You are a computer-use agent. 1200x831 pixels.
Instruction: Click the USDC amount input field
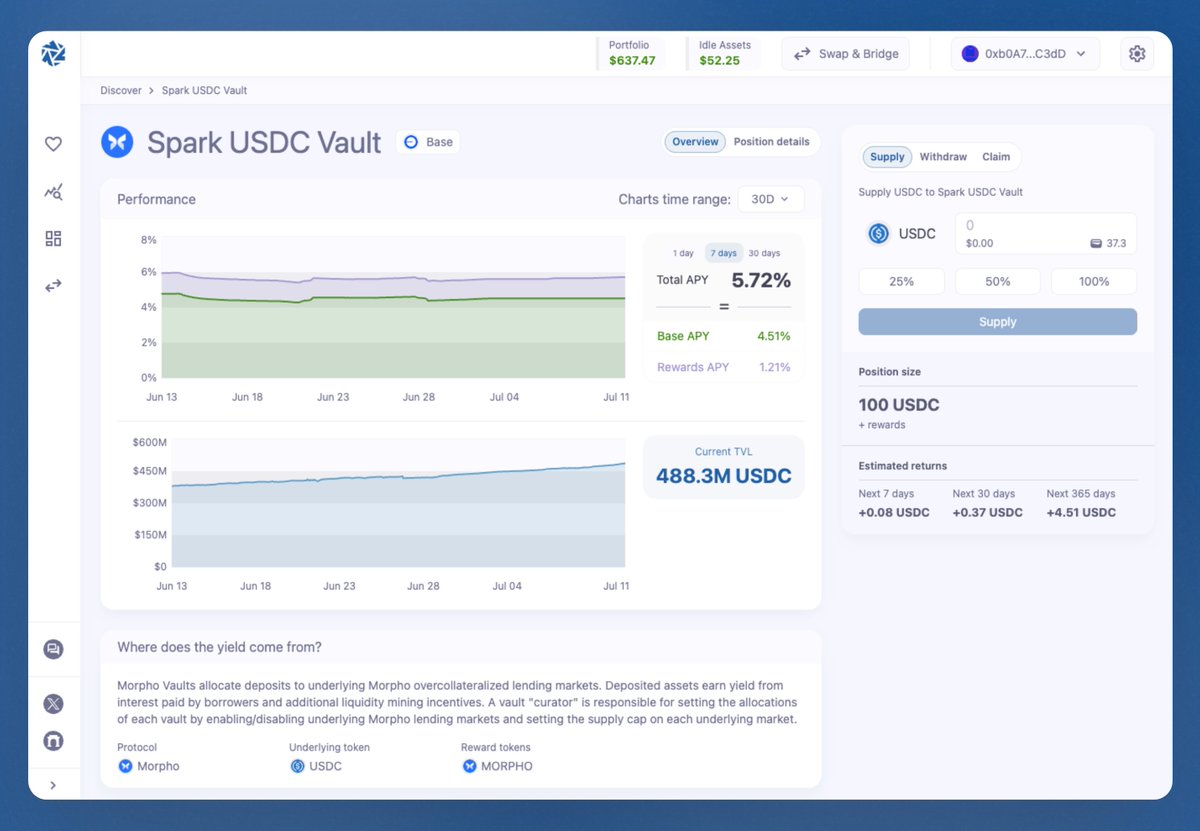pyautogui.click(x=1046, y=234)
